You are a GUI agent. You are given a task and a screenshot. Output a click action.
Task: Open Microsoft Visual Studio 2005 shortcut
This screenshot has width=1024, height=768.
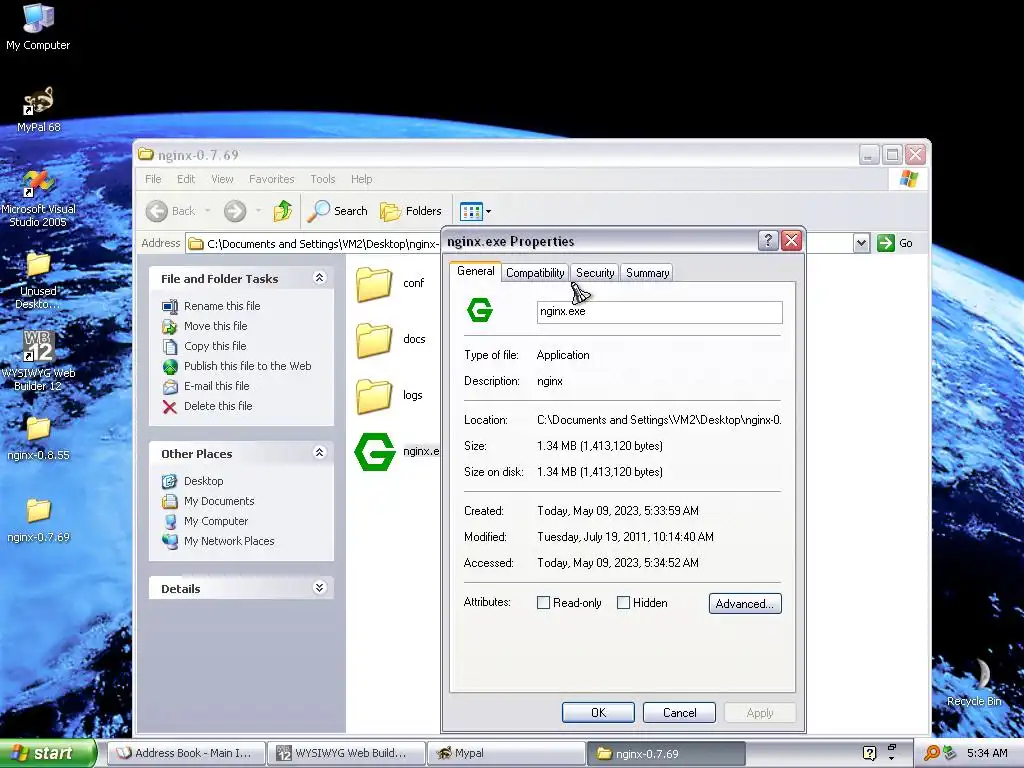[38, 198]
